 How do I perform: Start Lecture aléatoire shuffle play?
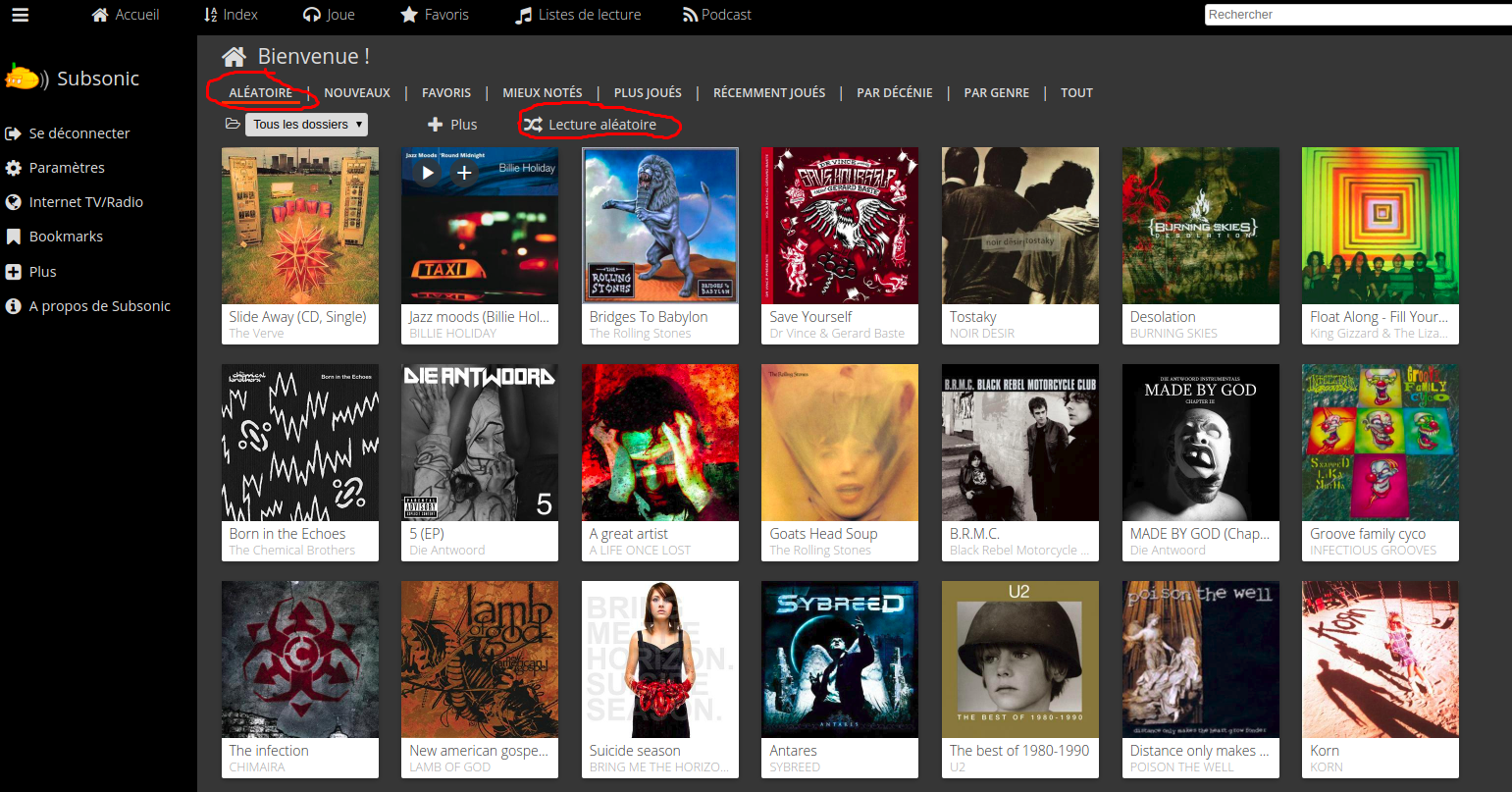(x=602, y=125)
